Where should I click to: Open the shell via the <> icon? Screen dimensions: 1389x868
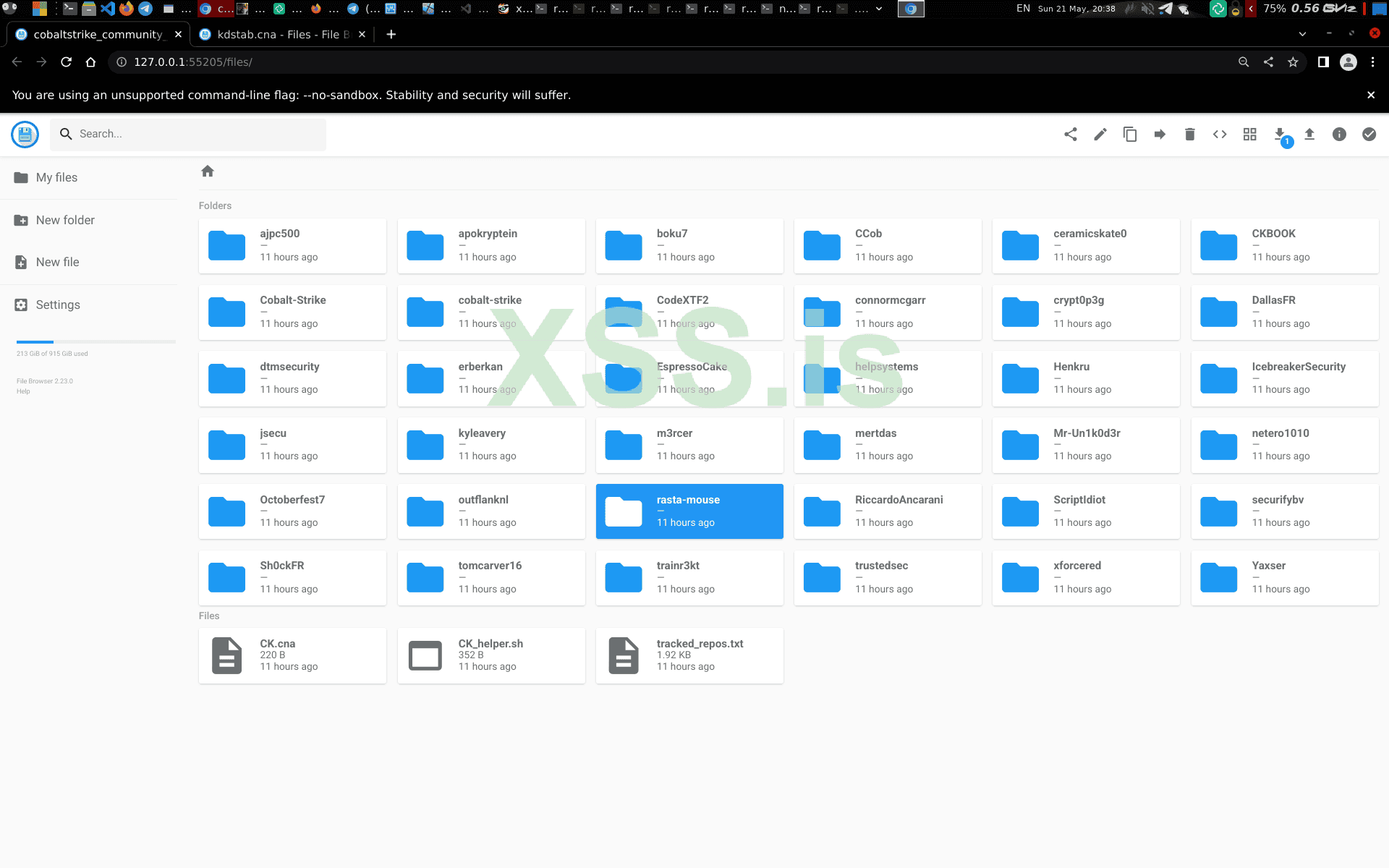click(1220, 134)
